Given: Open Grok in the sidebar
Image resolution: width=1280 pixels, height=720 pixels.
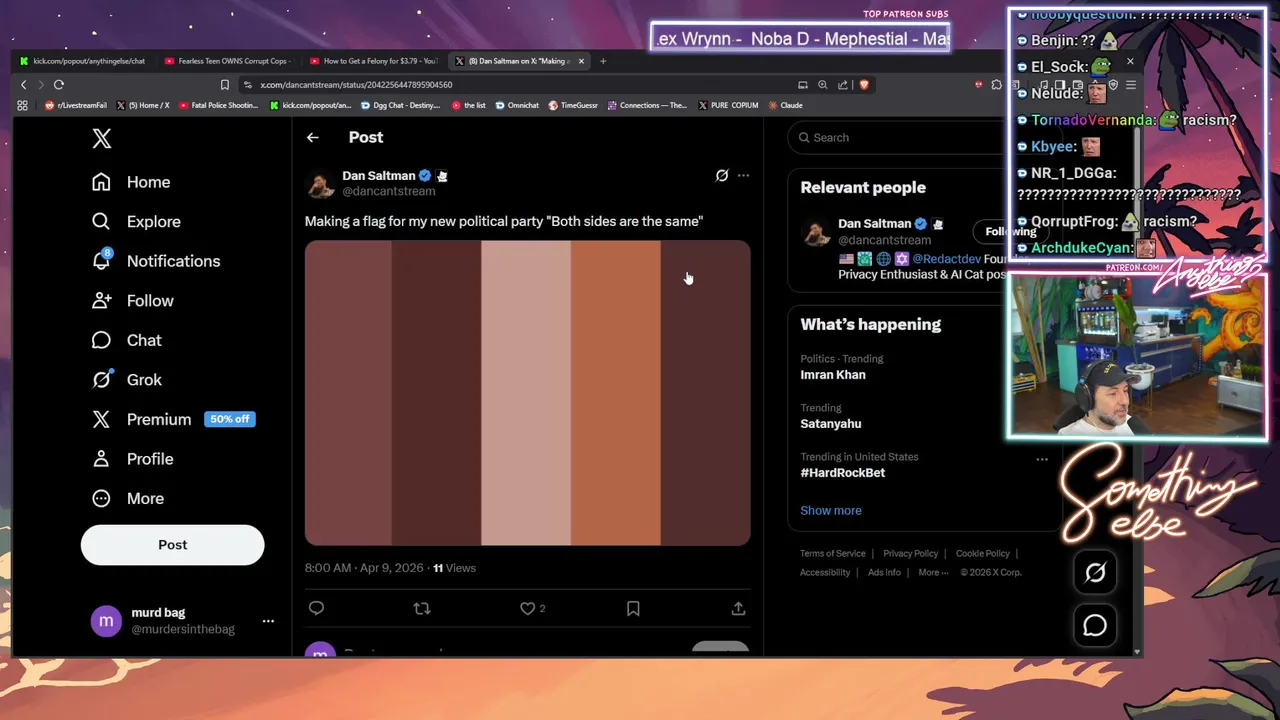Looking at the screenshot, I should [126, 380].
